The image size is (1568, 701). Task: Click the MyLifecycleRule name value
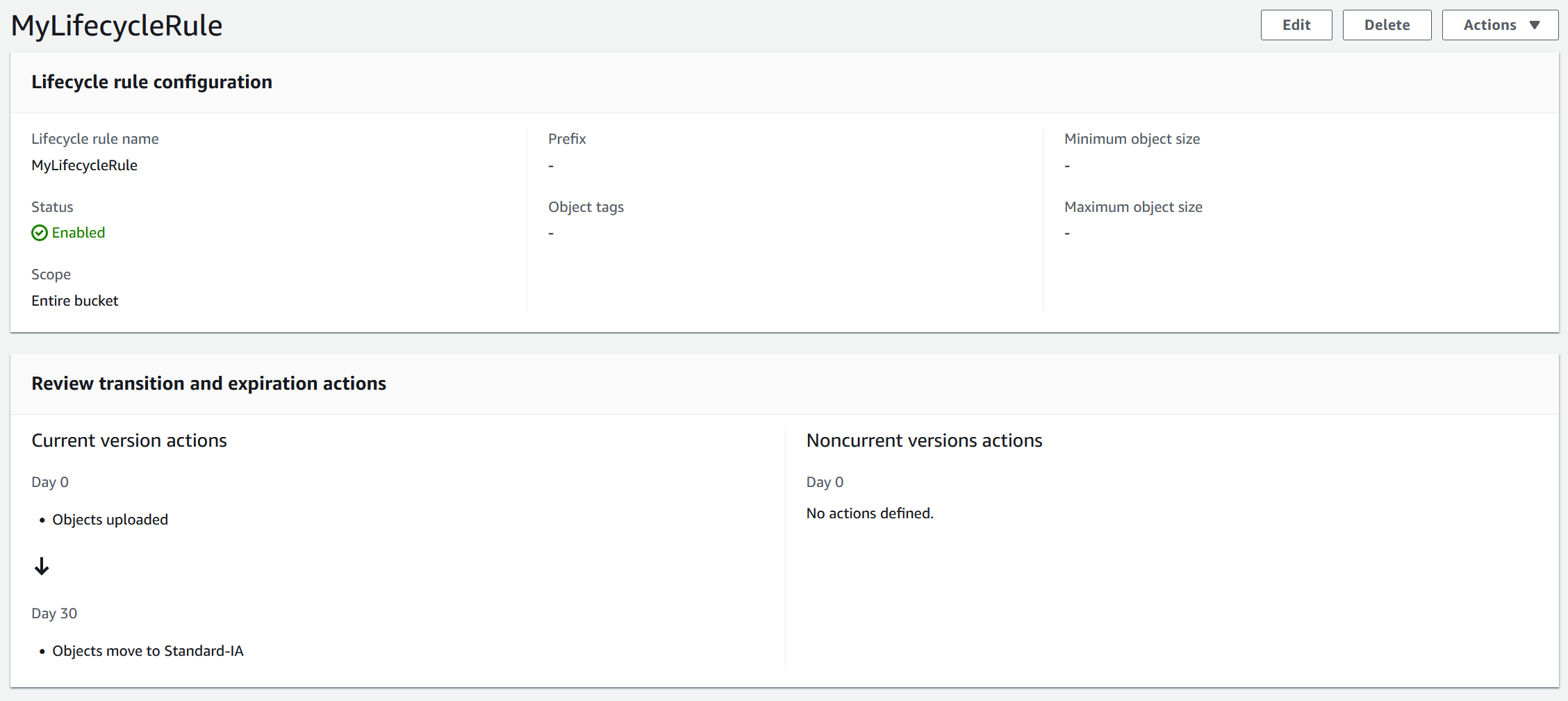pos(84,165)
